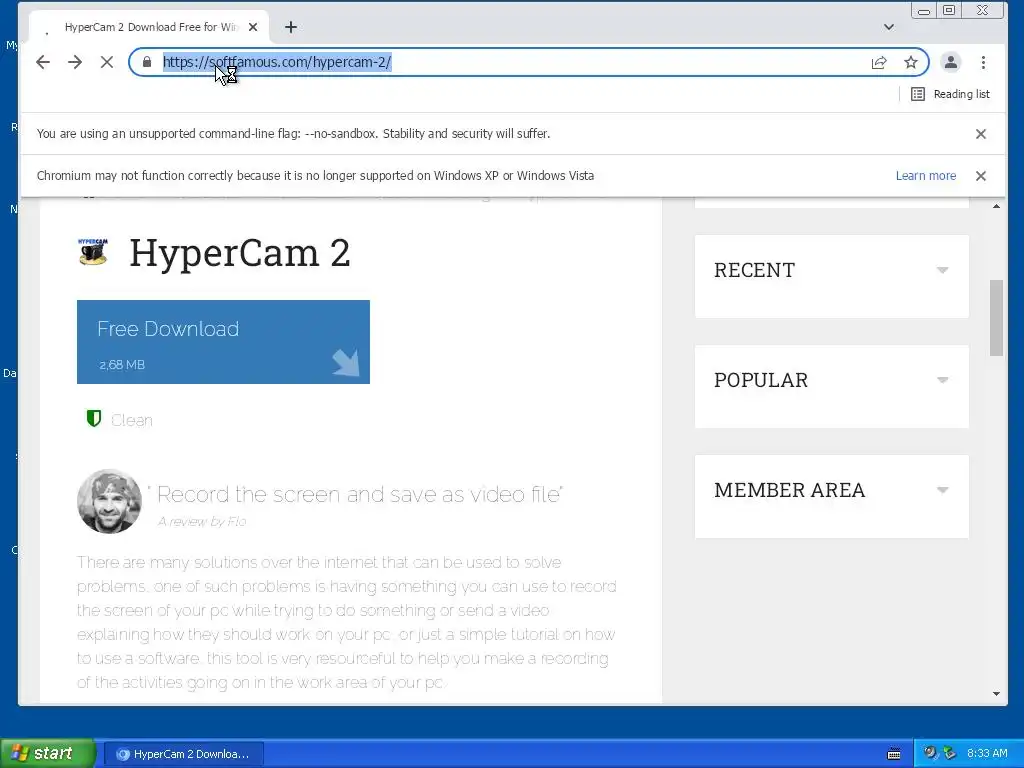Stop loading the page
The image size is (1024, 768).
click(x=107, y=62)
